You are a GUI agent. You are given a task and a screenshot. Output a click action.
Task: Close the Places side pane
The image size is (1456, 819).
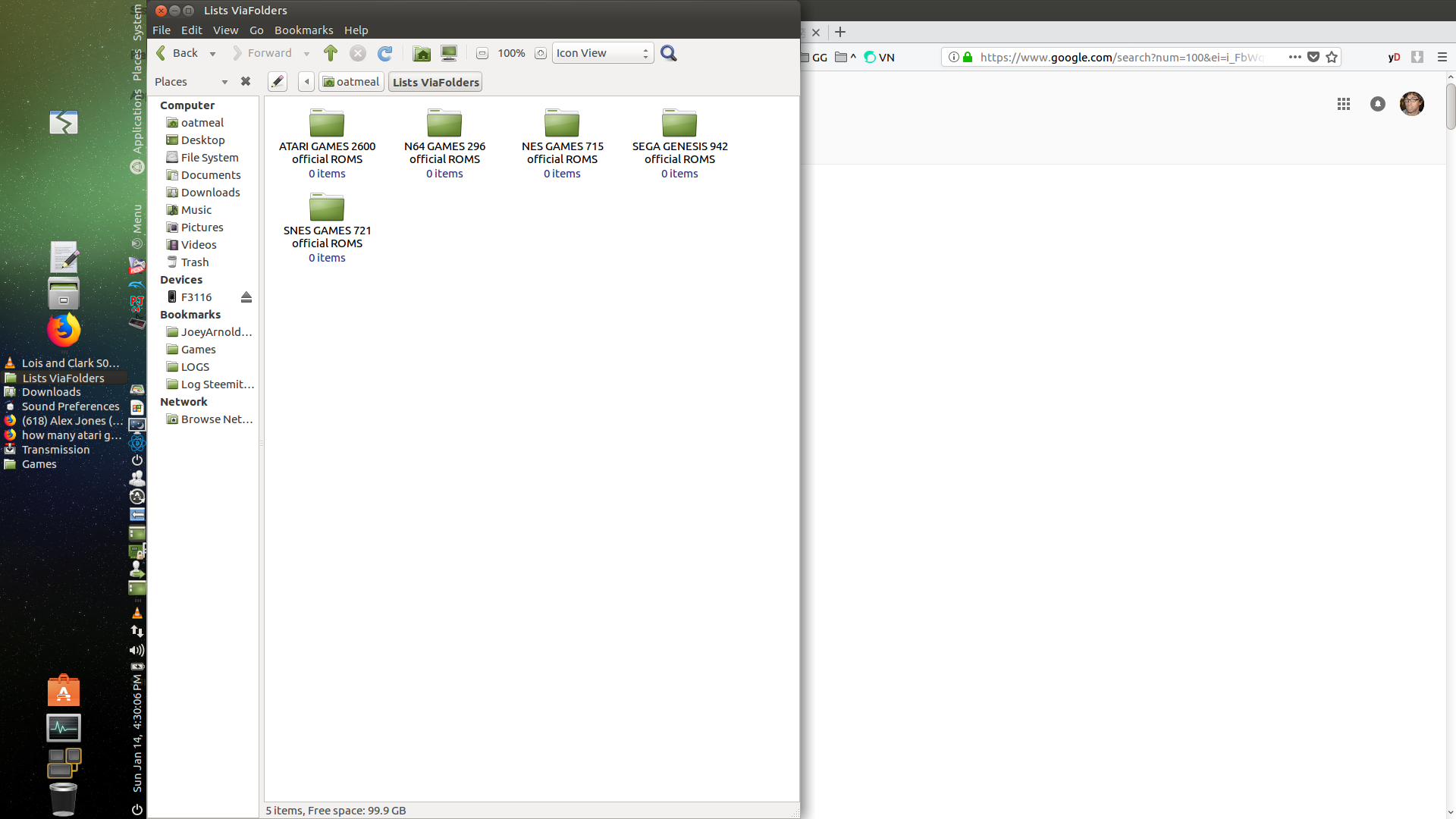246,81
